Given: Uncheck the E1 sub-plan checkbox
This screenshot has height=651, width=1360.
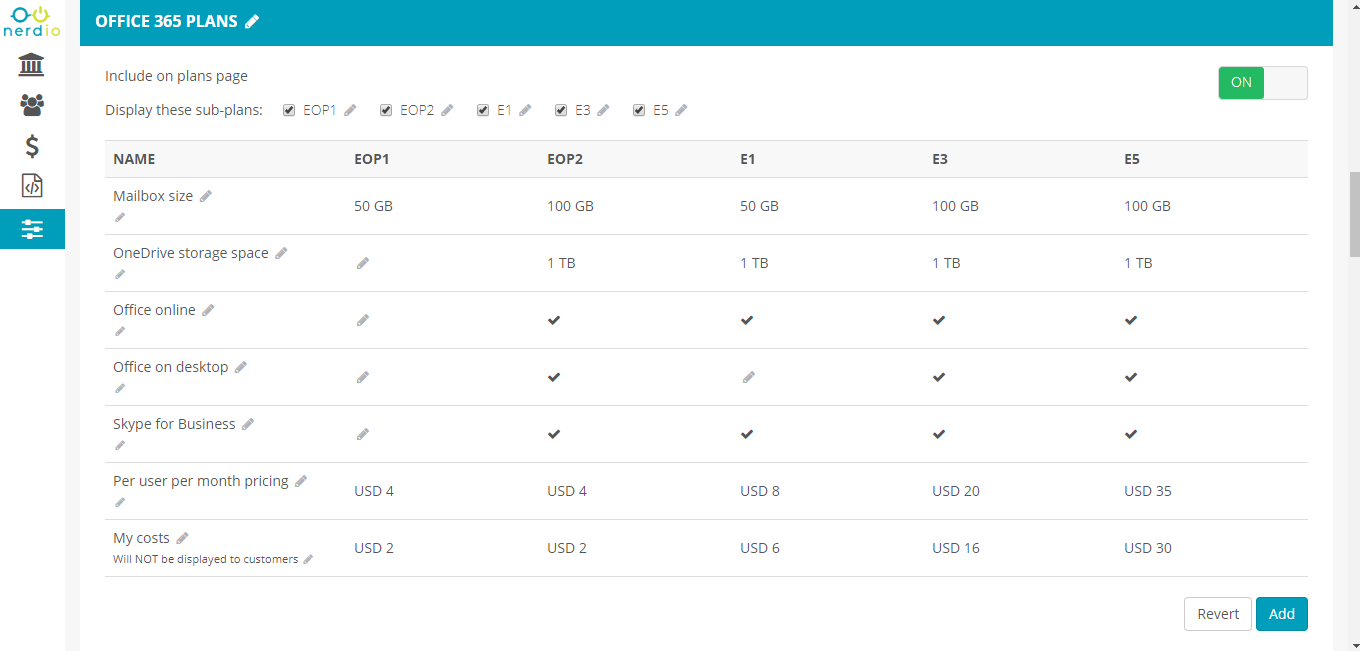Looking at the screenshot, I should (483, 110).
